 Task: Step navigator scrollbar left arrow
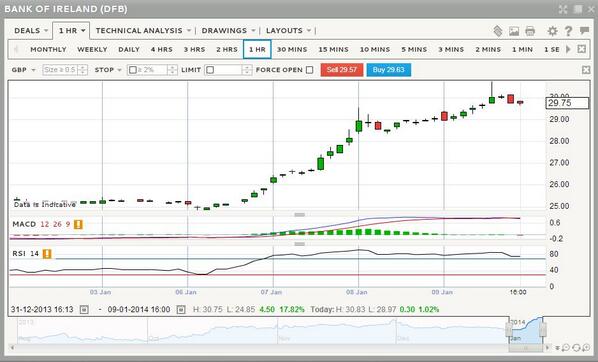coord(12,348)
